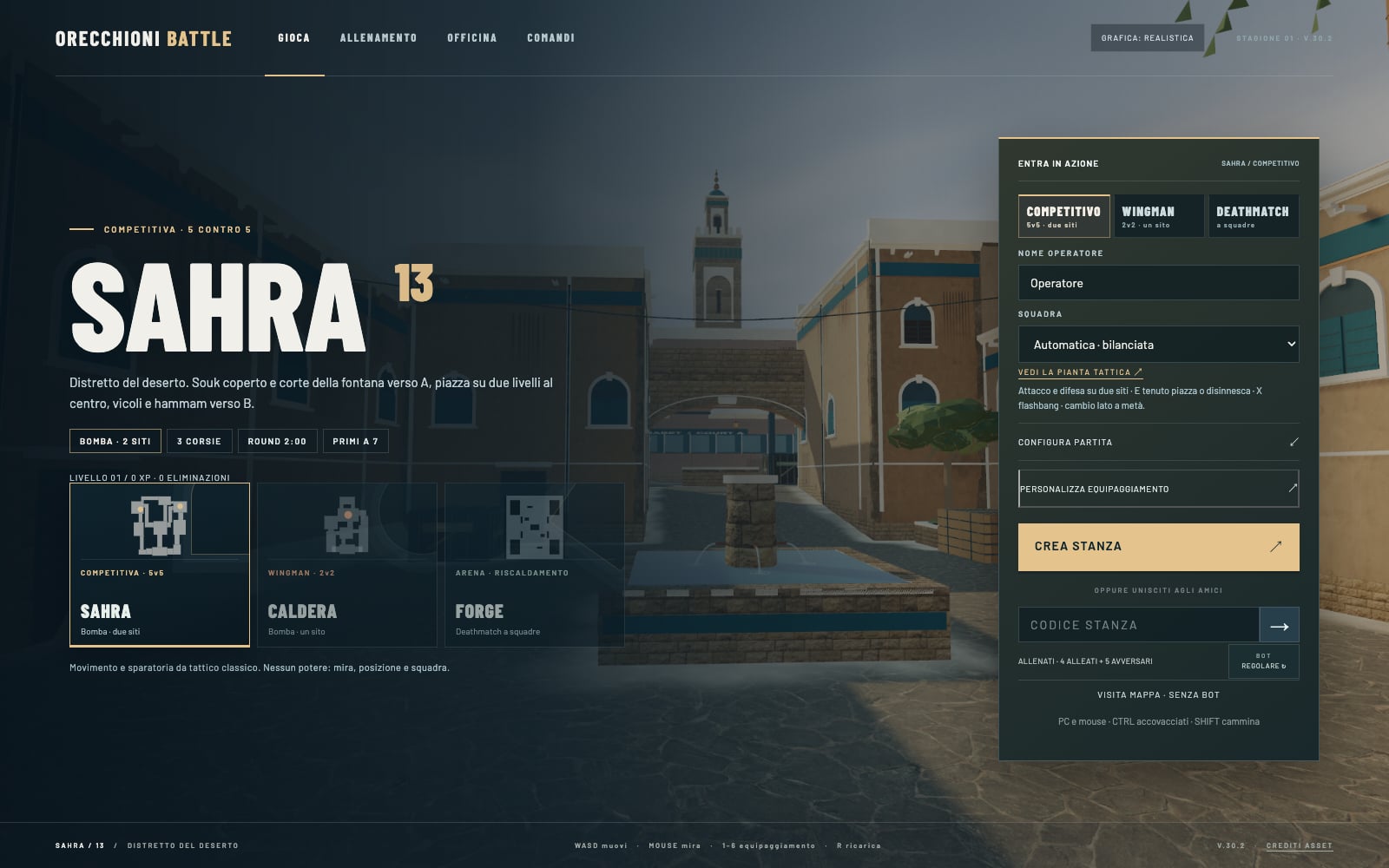This screenshot has height=868, width=1389.
Task: Click the WASD muovi hint in footer
Action: click(601, 845)
